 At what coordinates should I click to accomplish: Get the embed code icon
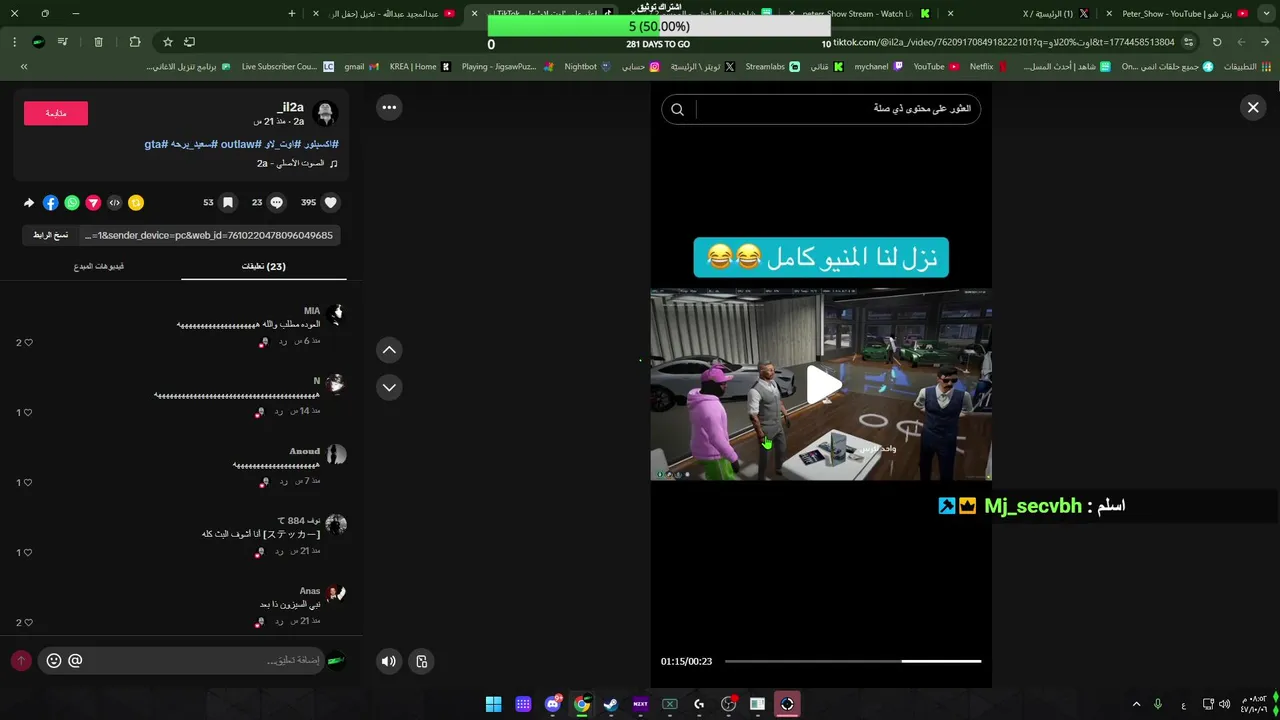(115, 203)
